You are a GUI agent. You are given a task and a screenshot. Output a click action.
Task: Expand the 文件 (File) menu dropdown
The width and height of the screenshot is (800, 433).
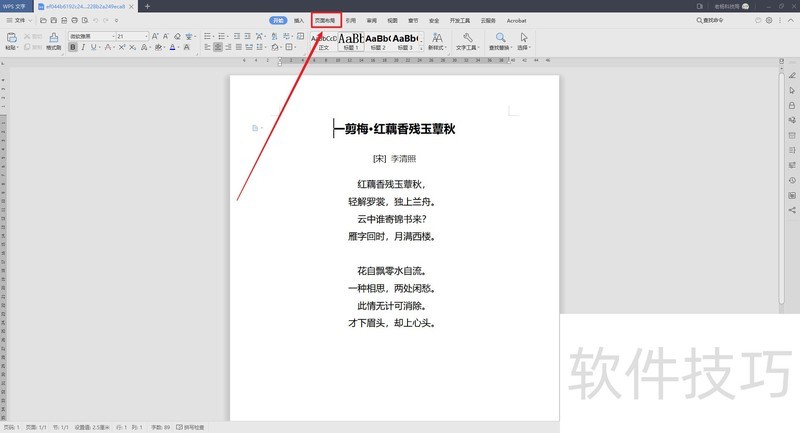coord(22,20)
